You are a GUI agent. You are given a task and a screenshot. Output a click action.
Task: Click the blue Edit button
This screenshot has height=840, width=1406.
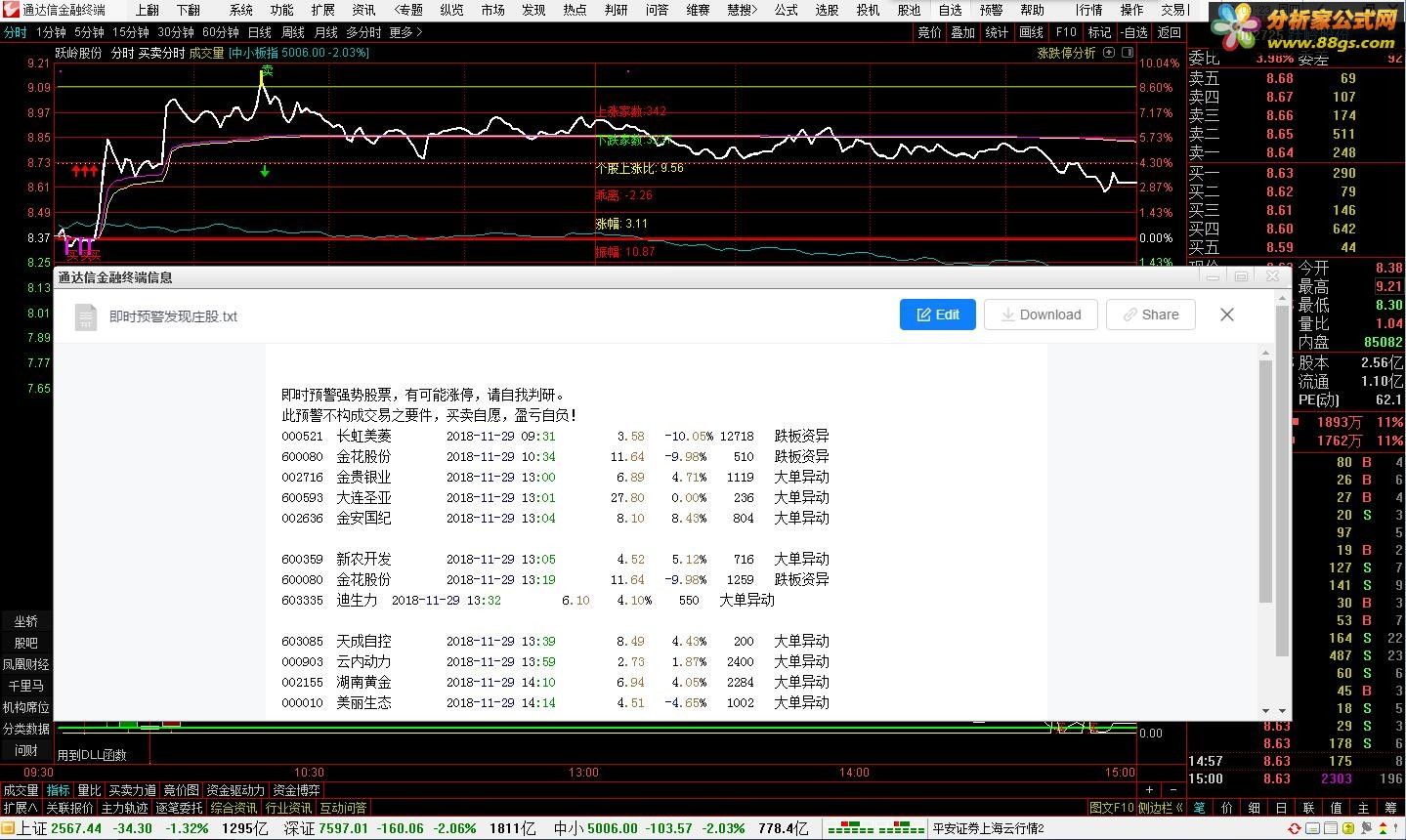coord(938,315)
